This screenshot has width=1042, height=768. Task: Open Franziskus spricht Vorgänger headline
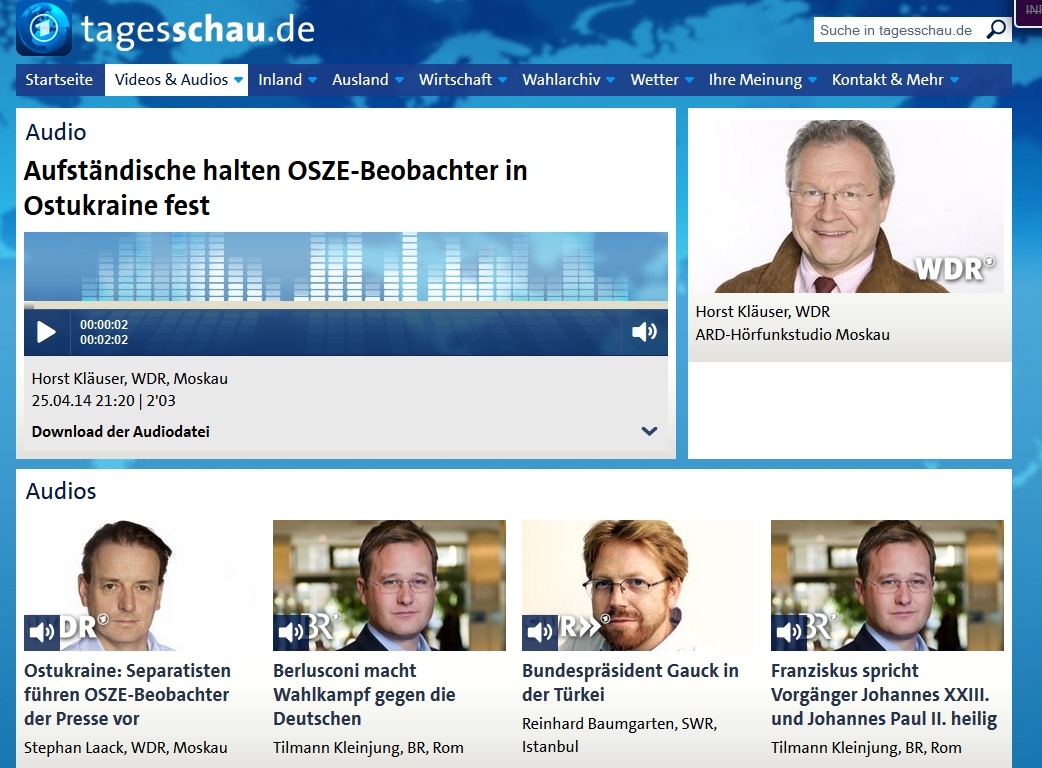pos(884,694)
